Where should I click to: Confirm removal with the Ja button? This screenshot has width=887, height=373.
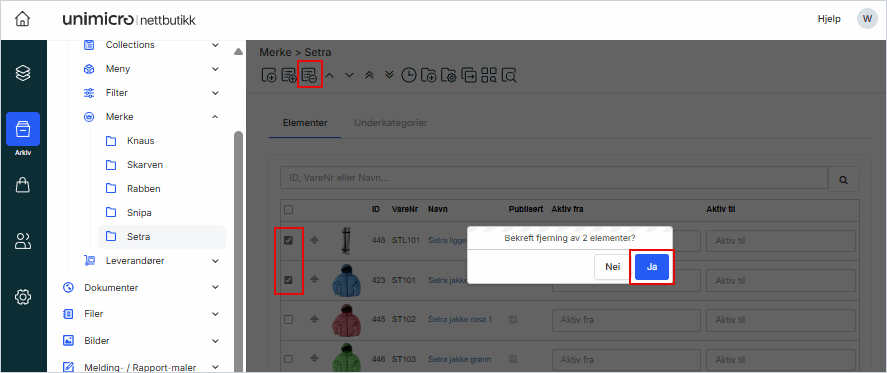pos(652,267)
